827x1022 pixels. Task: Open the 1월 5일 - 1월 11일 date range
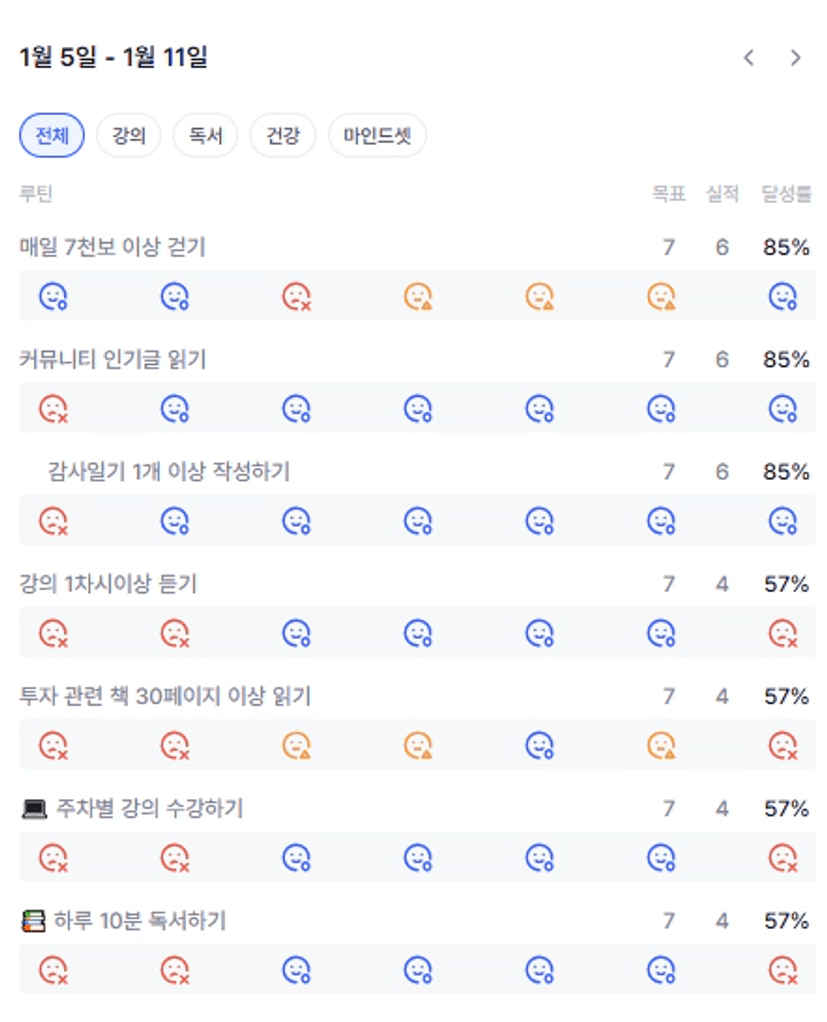tap(114, 58)
